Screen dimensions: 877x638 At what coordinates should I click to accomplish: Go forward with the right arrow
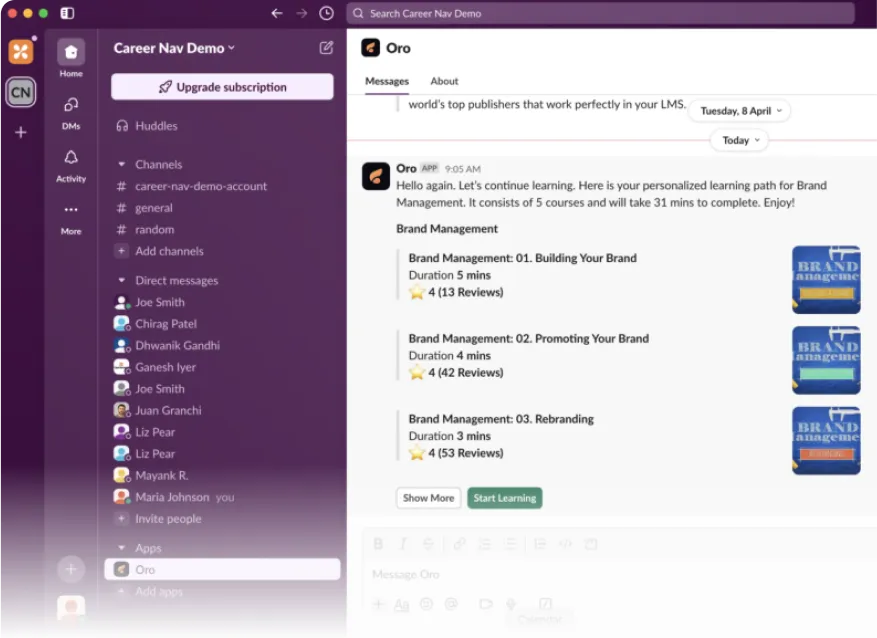tap(301, 13)
